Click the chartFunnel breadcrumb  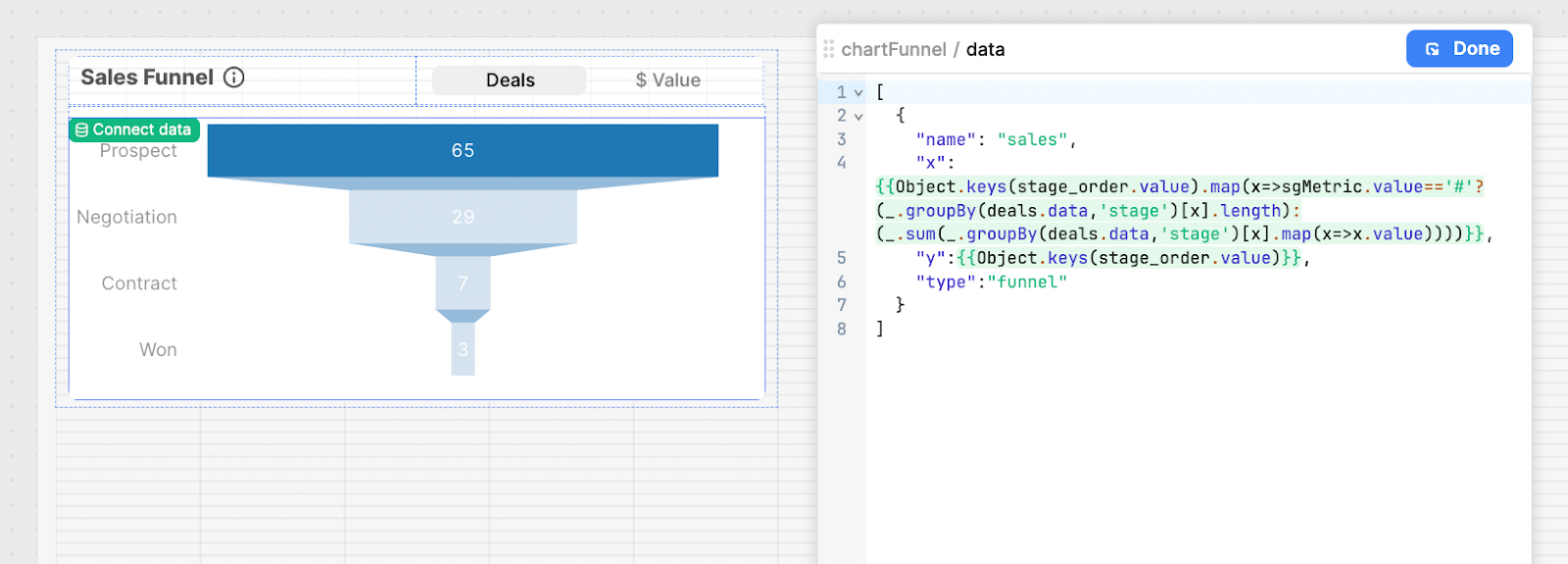point(894,49)
